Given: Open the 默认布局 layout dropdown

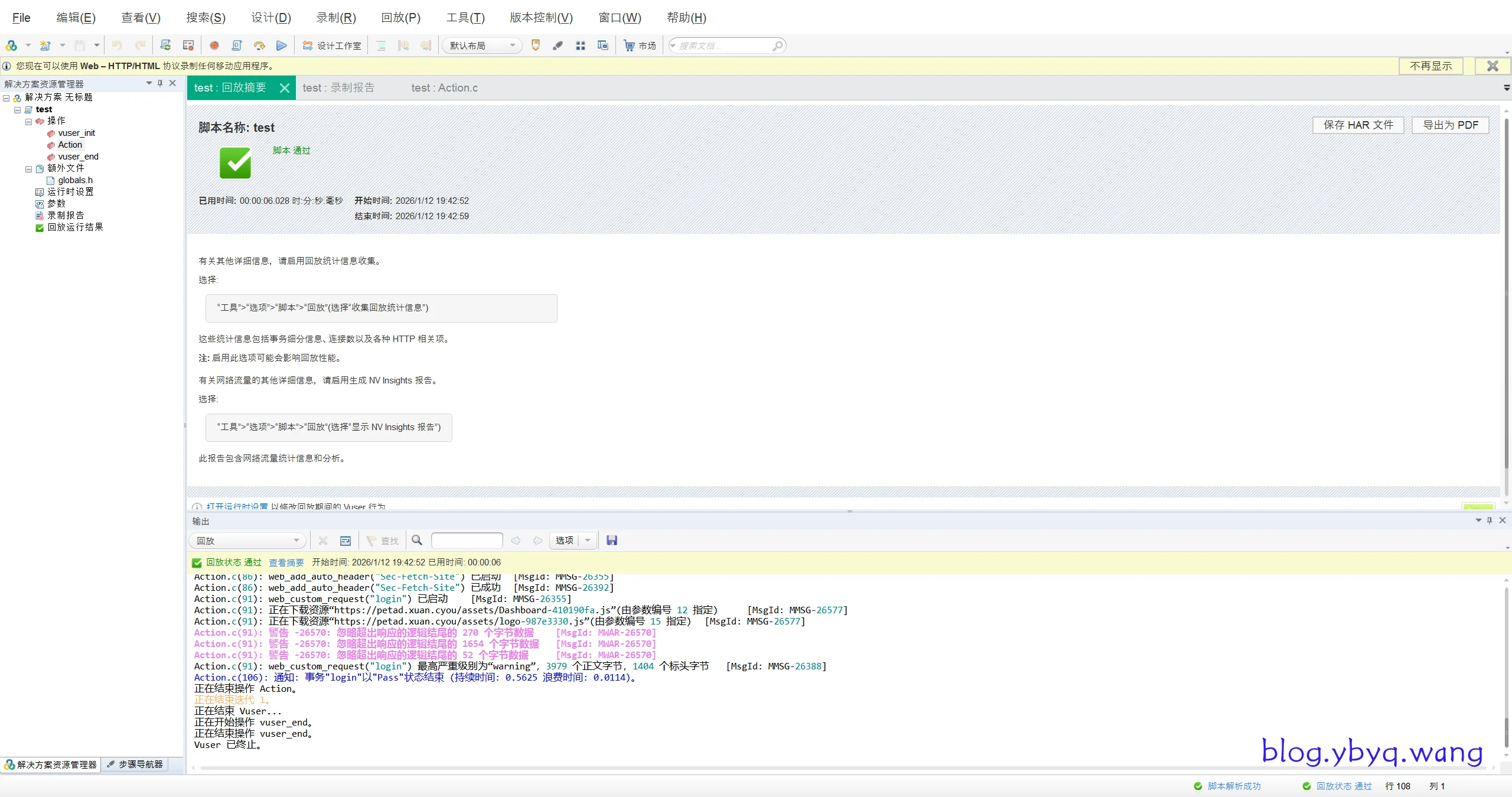Looking at the screenshot, I should coord(512,45).
